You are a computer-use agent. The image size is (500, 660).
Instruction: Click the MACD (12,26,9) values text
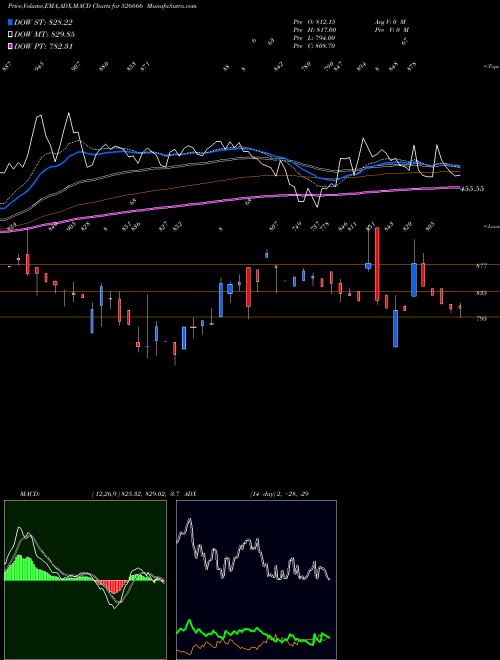pyautogui.click(x=136, y=494)
